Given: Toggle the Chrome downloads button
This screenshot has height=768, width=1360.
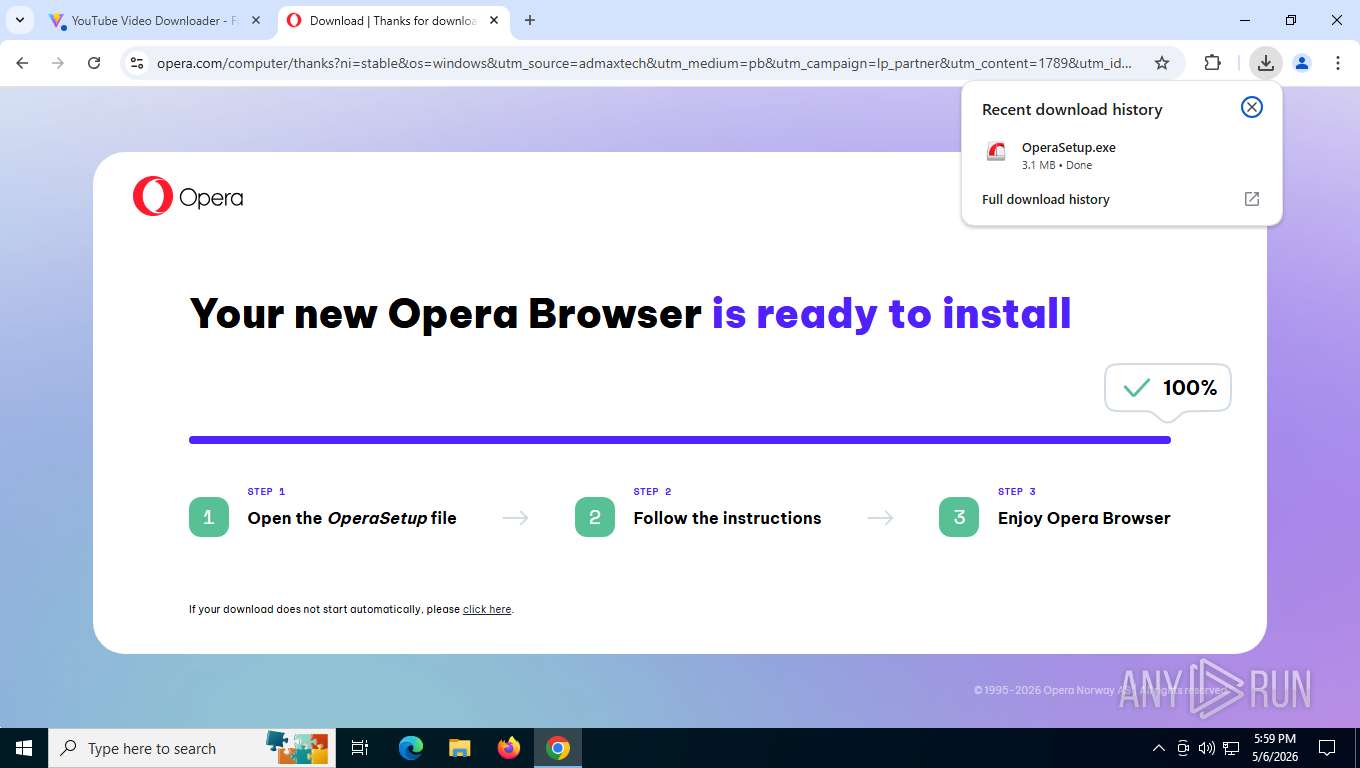Looking at the screenshot, I should (x=1266, y=63).
